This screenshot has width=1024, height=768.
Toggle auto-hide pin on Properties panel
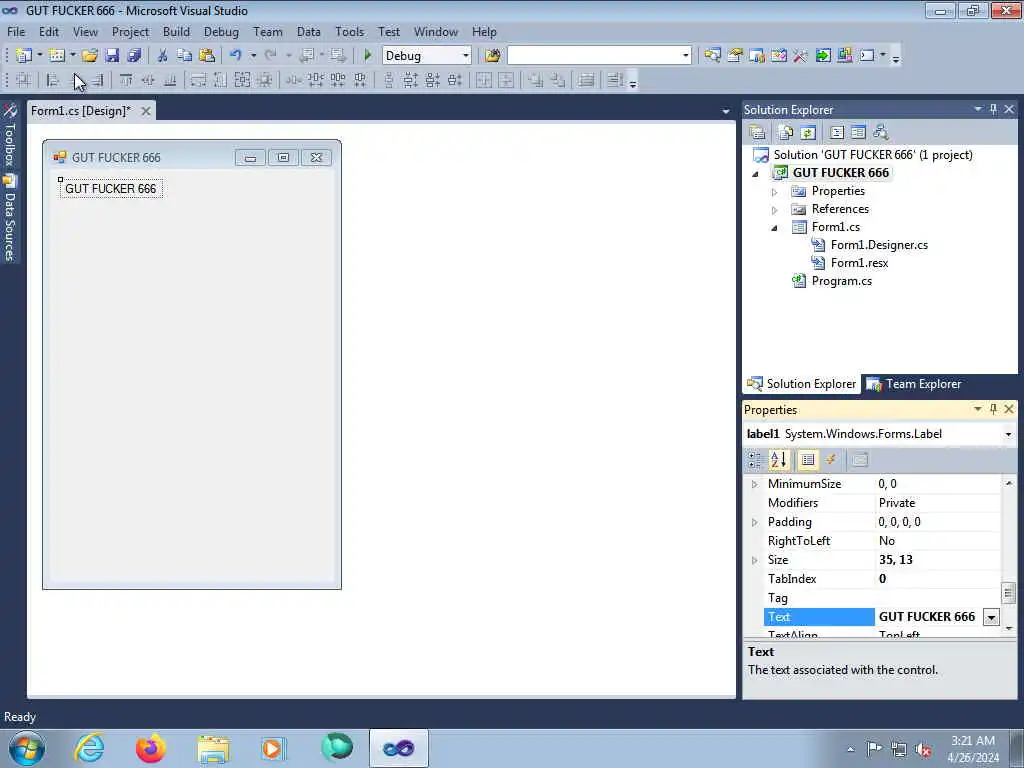(x=993, y=409)
